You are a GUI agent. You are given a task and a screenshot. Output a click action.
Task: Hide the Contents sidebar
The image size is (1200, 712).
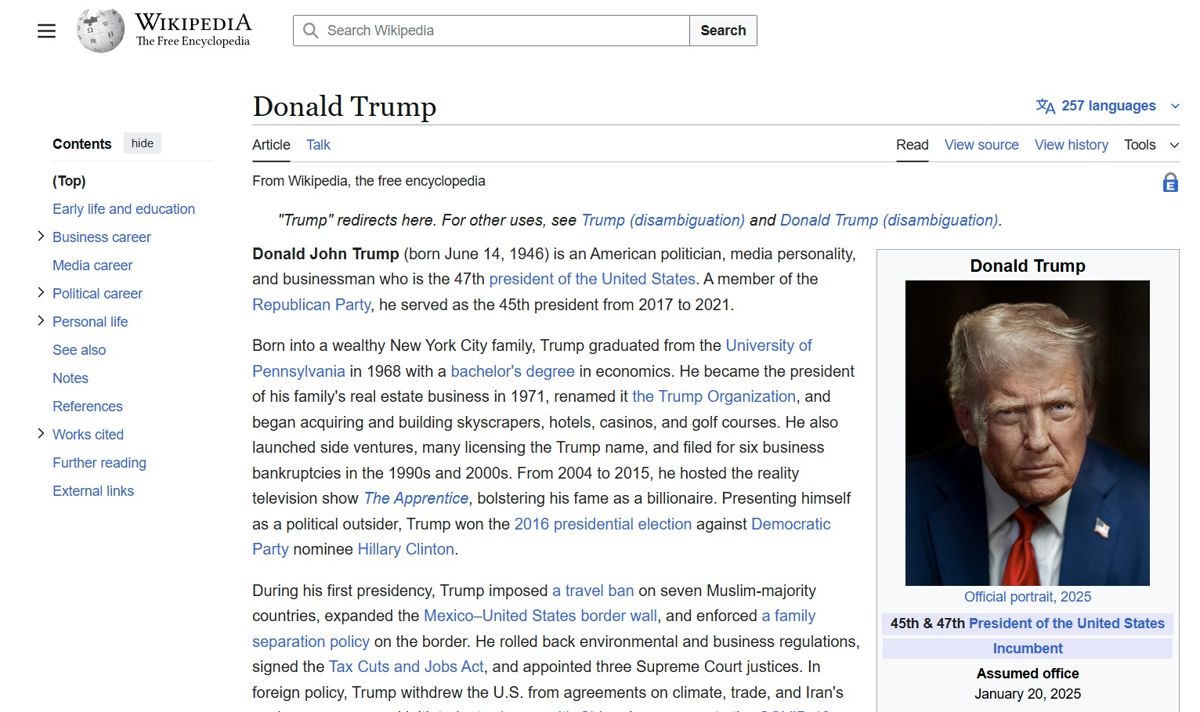coord(141,142)
